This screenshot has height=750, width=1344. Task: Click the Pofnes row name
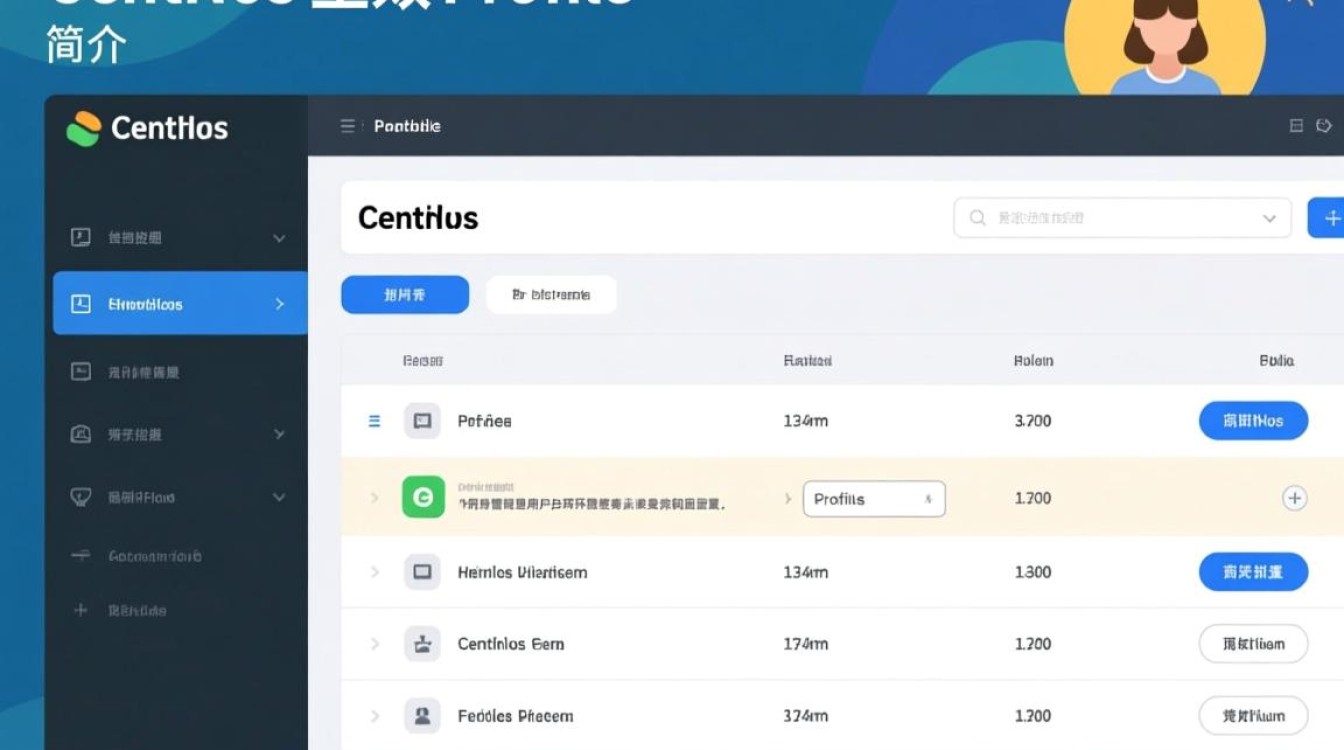tap(484, 421)
